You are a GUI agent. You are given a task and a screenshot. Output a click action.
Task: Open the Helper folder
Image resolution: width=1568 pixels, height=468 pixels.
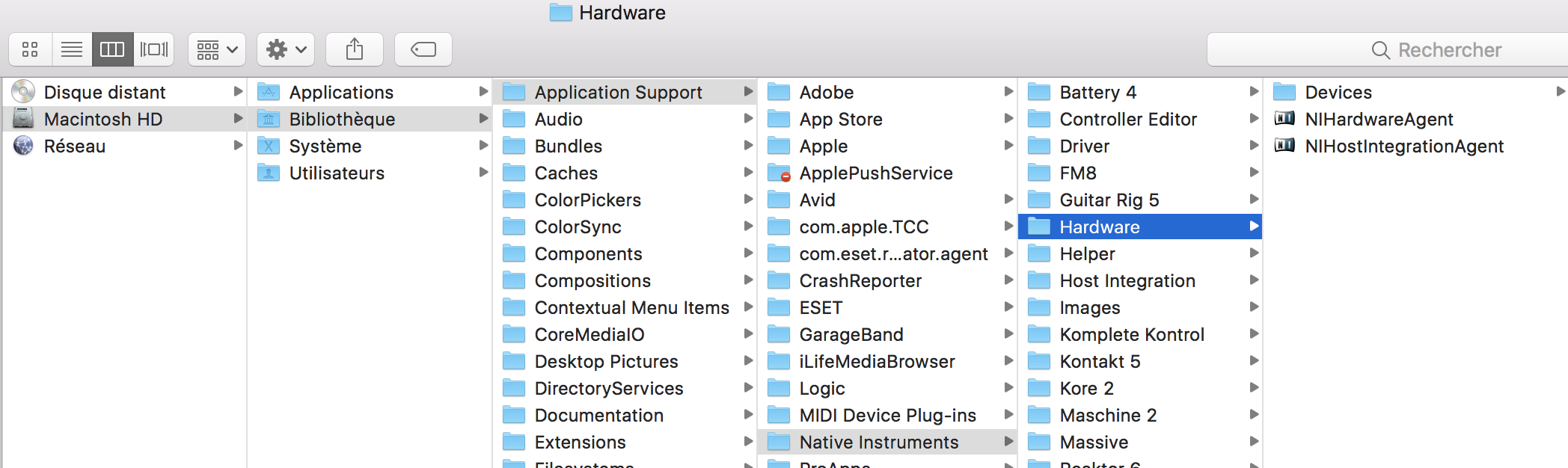(x=1140, y=253)
